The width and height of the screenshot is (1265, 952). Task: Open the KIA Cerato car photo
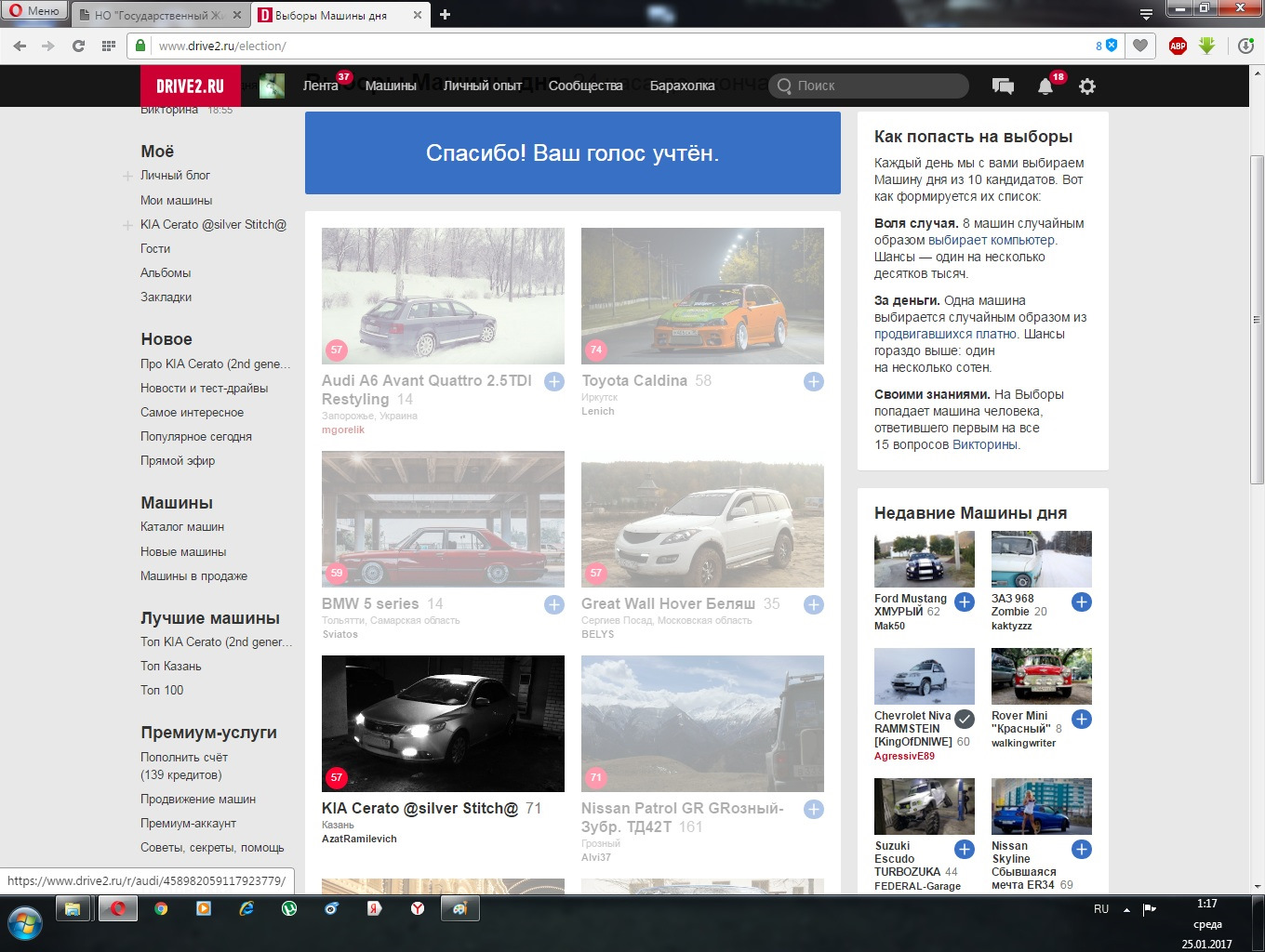click(443, 723)
